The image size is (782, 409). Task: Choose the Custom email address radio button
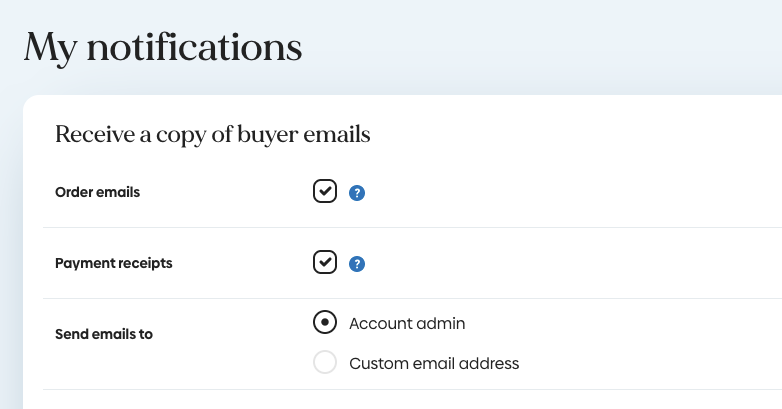pyautogui.click(x=325, y=362)
